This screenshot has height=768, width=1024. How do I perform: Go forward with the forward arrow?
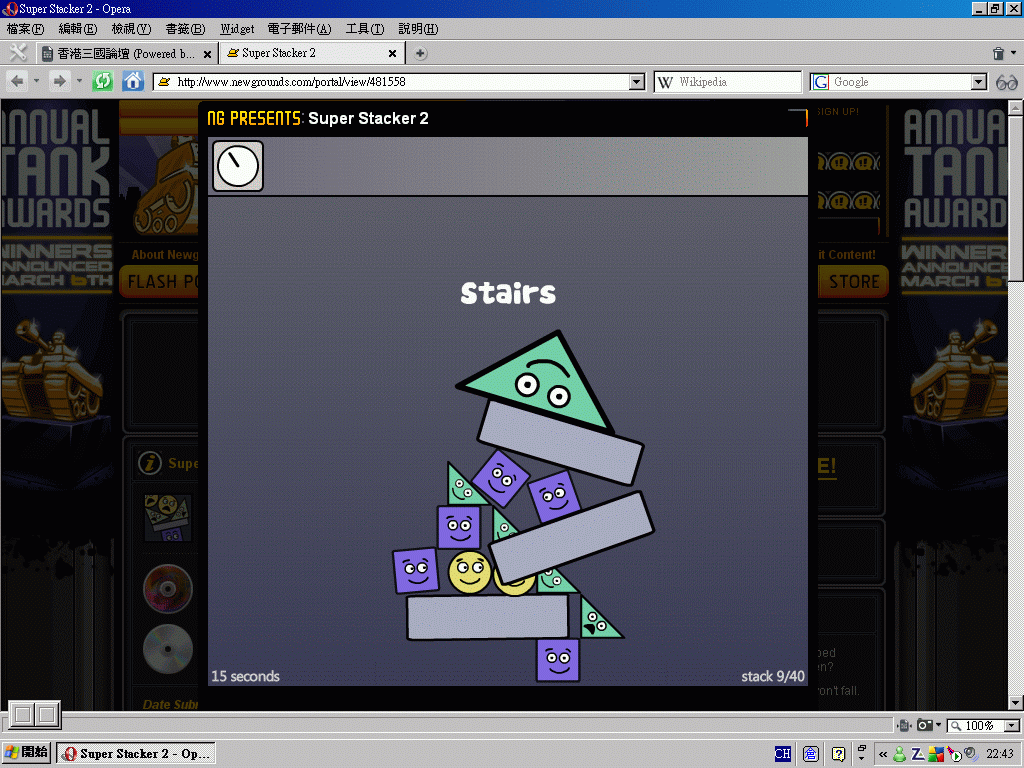click(x=59, y=82)
